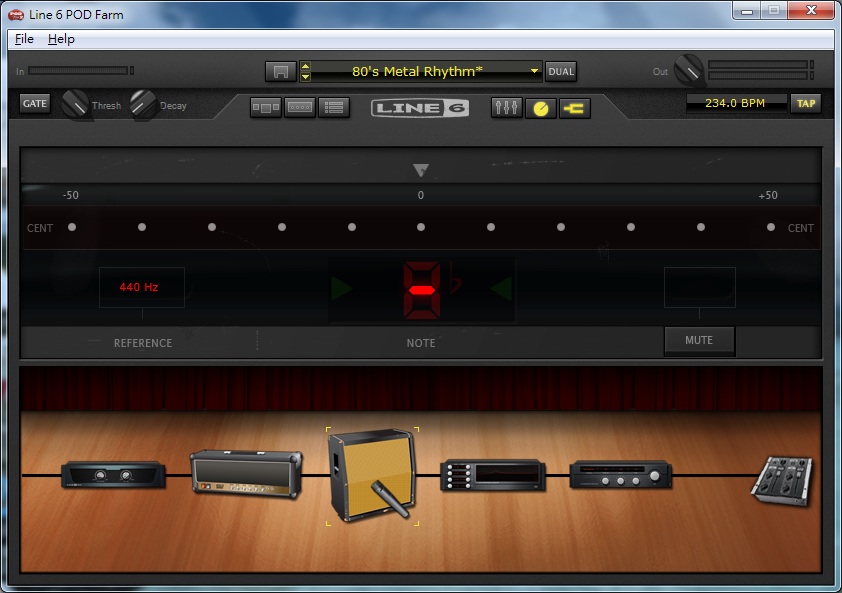Screen dimensions: 842x593
Task: Click the Out volume knob
Action: click(688, 70)
